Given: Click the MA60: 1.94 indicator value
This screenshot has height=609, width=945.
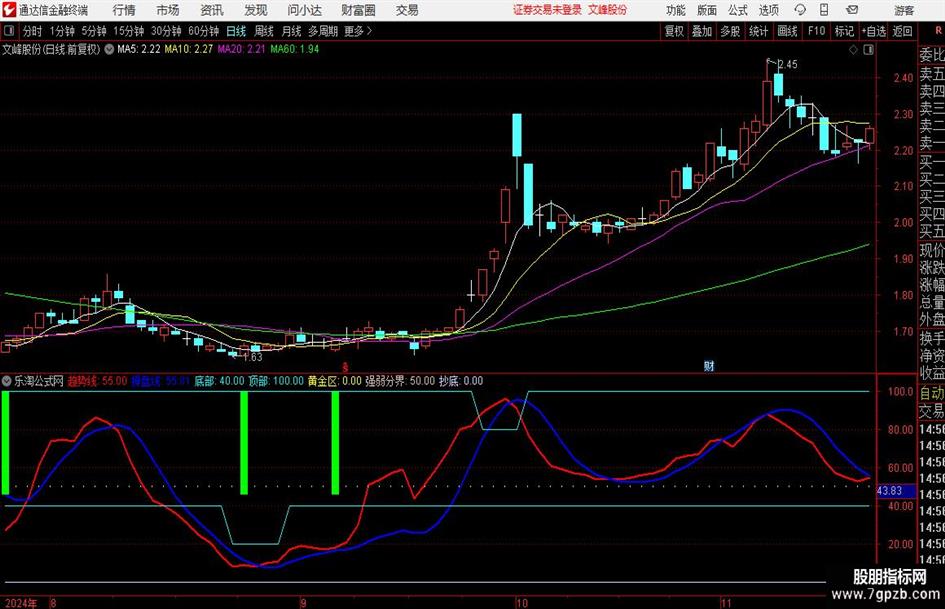Looking at the screenshot, I should (x=295, y=49).
